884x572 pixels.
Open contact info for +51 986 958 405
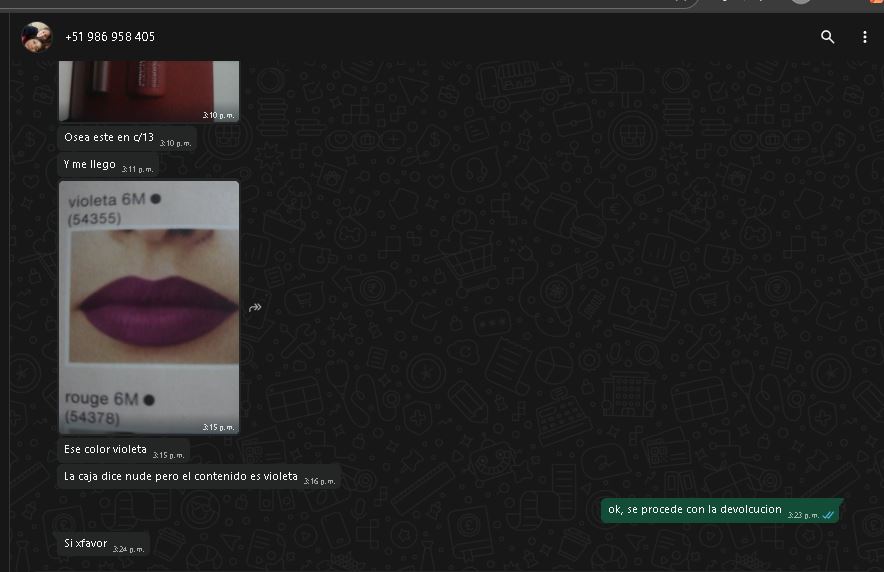click(x=110, y=37)
